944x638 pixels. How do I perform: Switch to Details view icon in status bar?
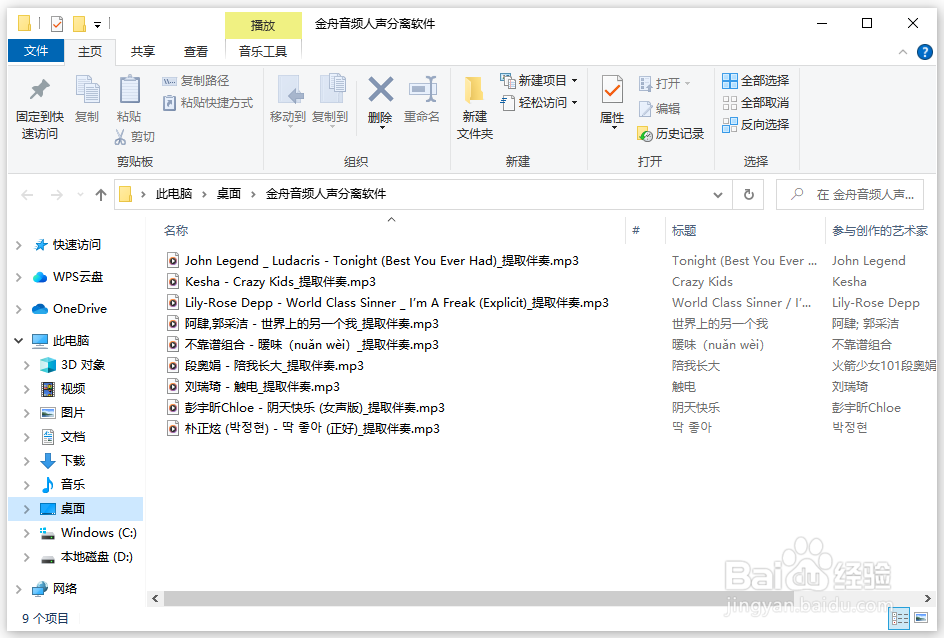click(899, 618)
